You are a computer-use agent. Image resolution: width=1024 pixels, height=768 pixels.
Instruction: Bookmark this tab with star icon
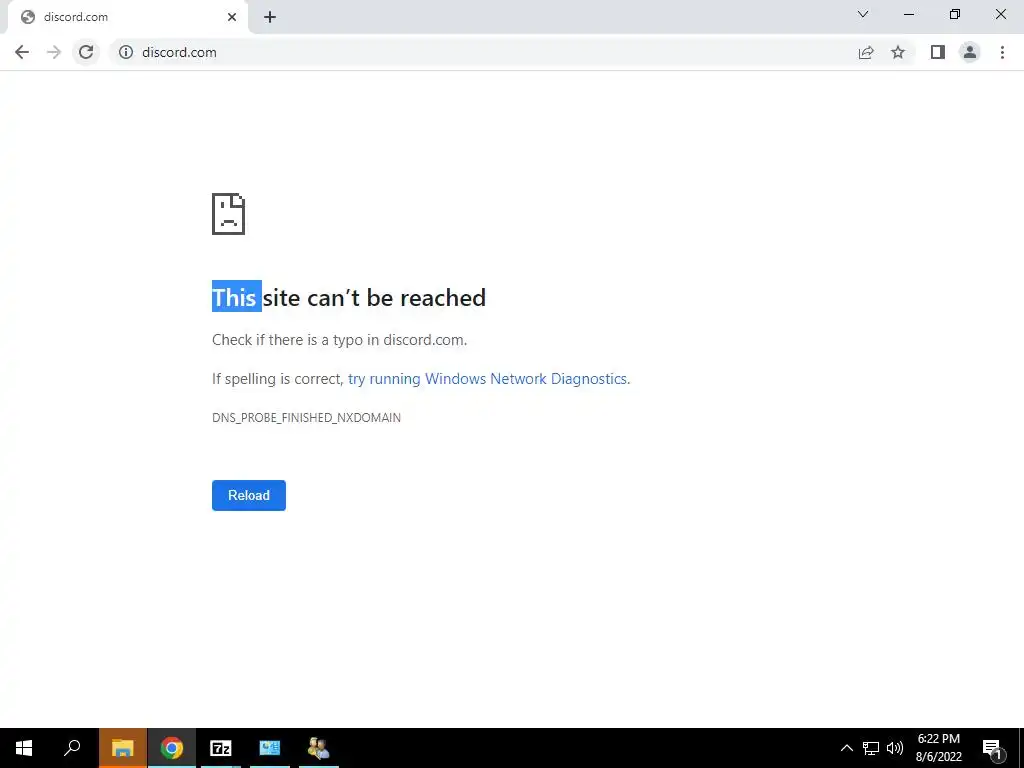898,52
